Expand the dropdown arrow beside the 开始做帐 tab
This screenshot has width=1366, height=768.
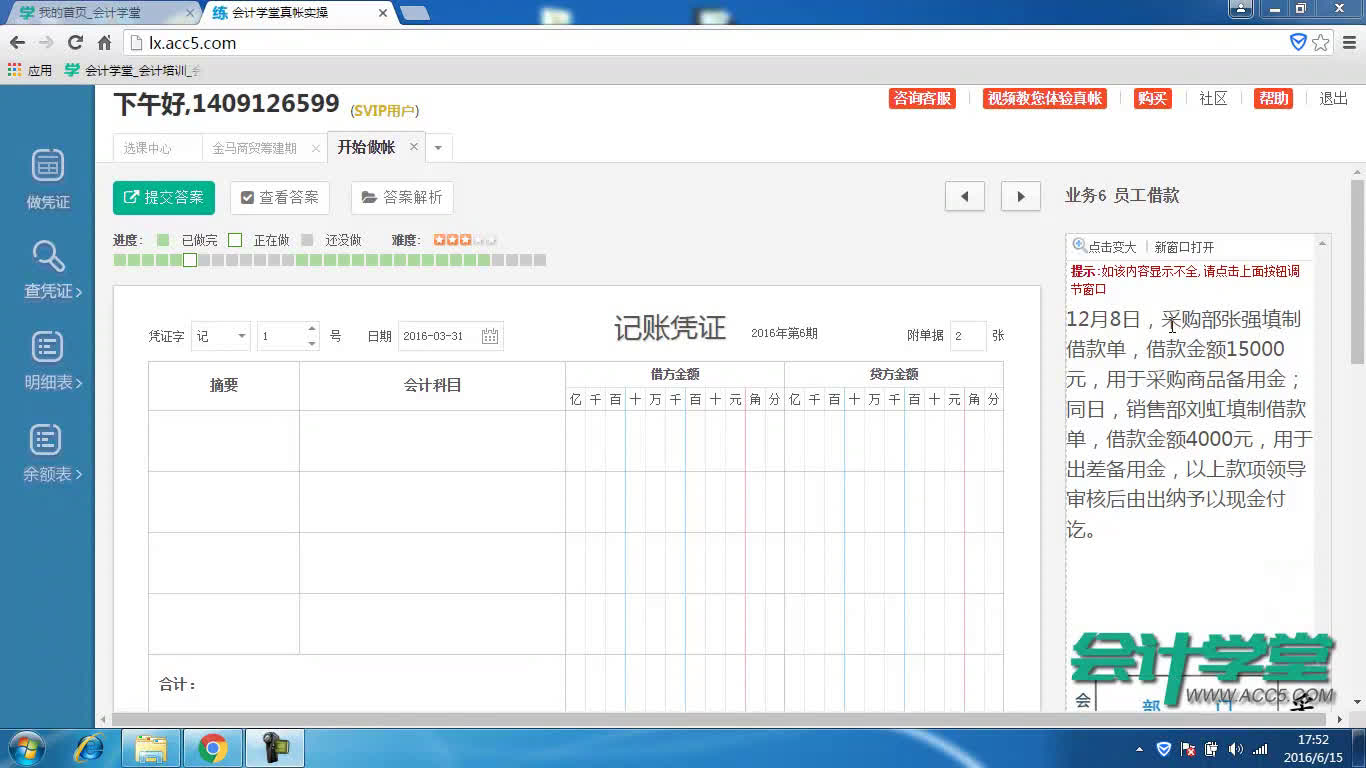point(438,145)
